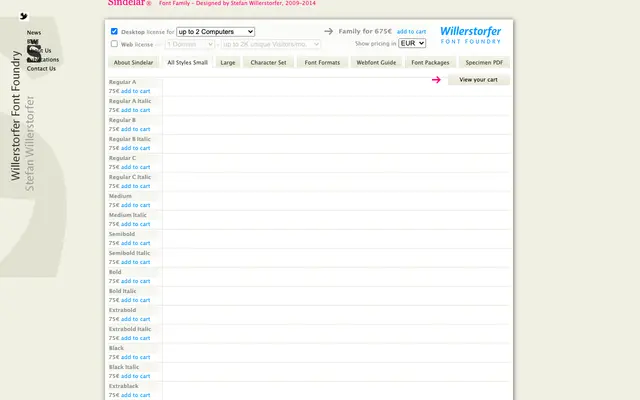Image resolution: width=640 pixels, height=400 pixels.
Task: Click the Willerstorfer Font Foundry logo
Action: pos(471,35)
